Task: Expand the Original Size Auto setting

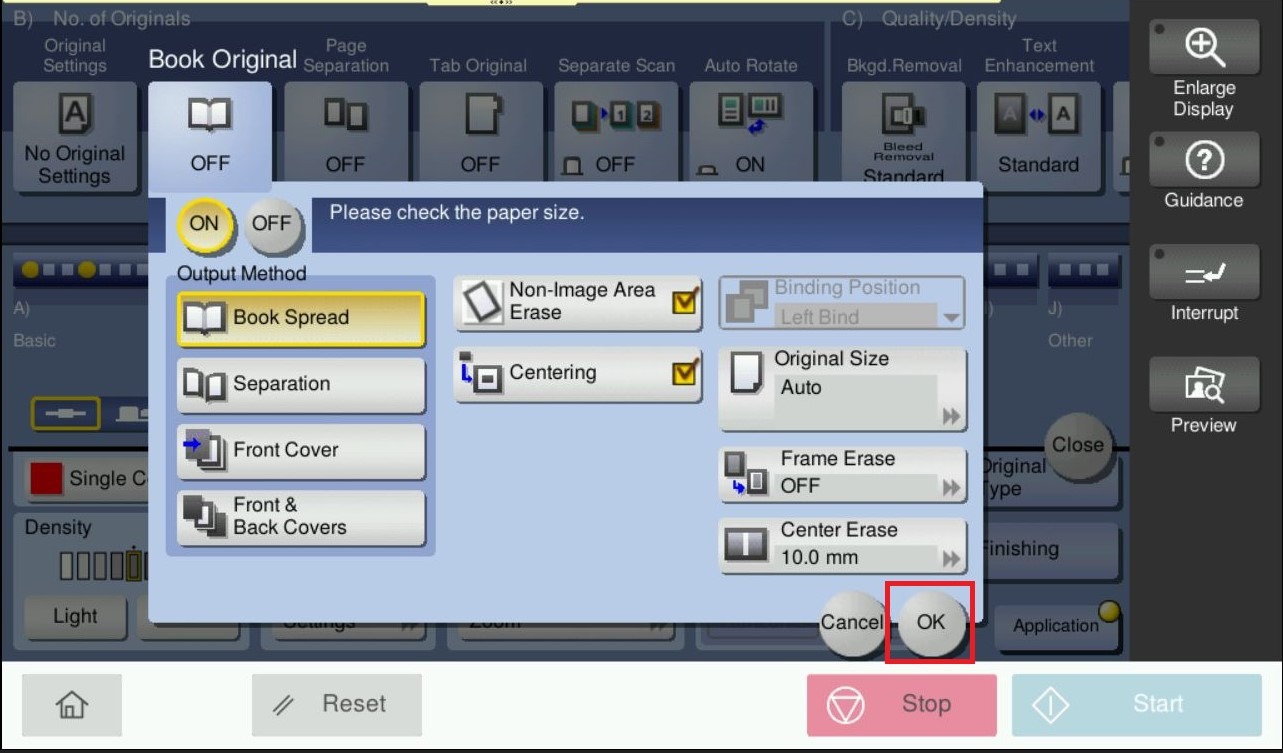Action: coord(842,389)
